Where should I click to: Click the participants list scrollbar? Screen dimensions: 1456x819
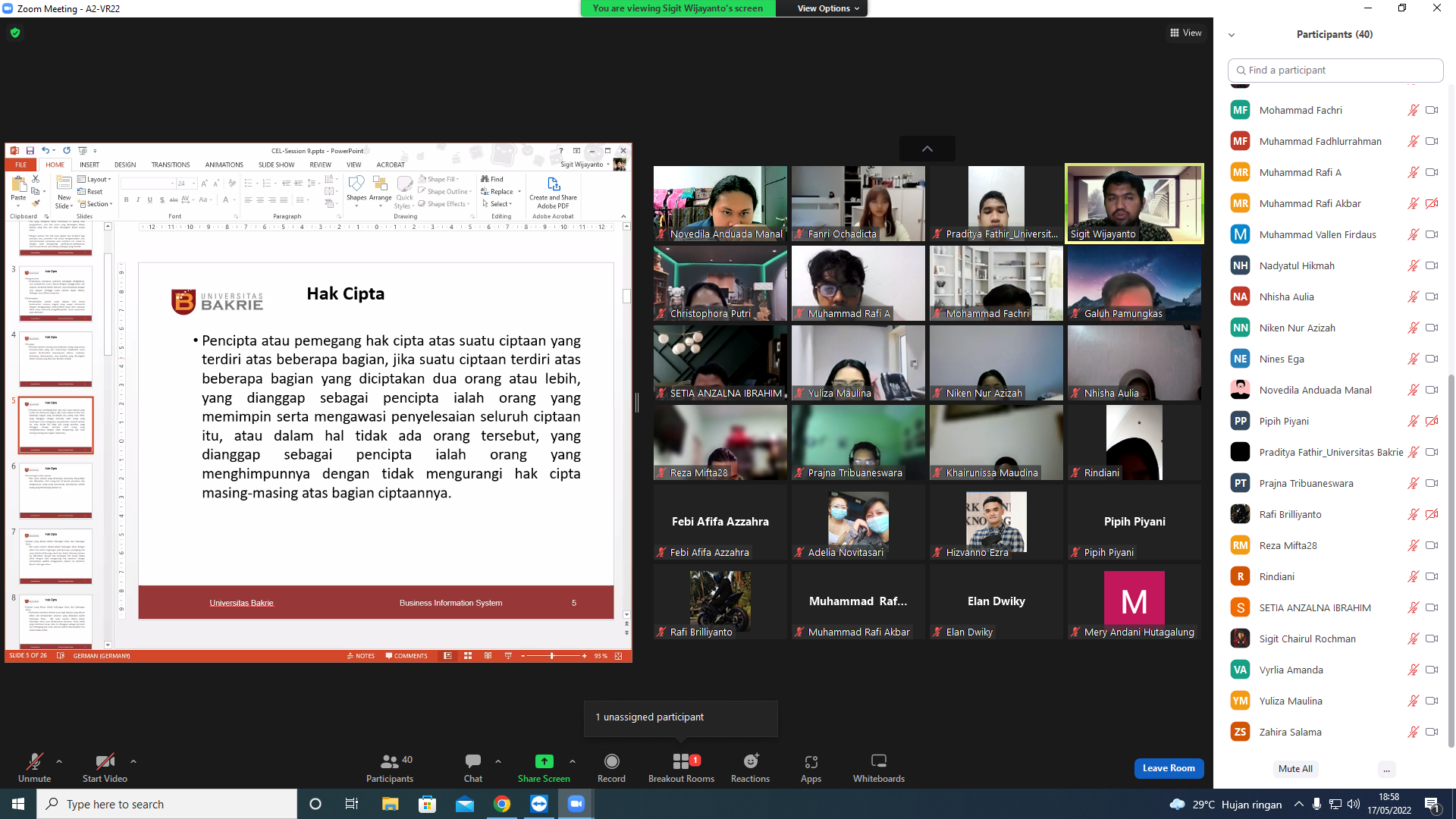coord(1451,561)
